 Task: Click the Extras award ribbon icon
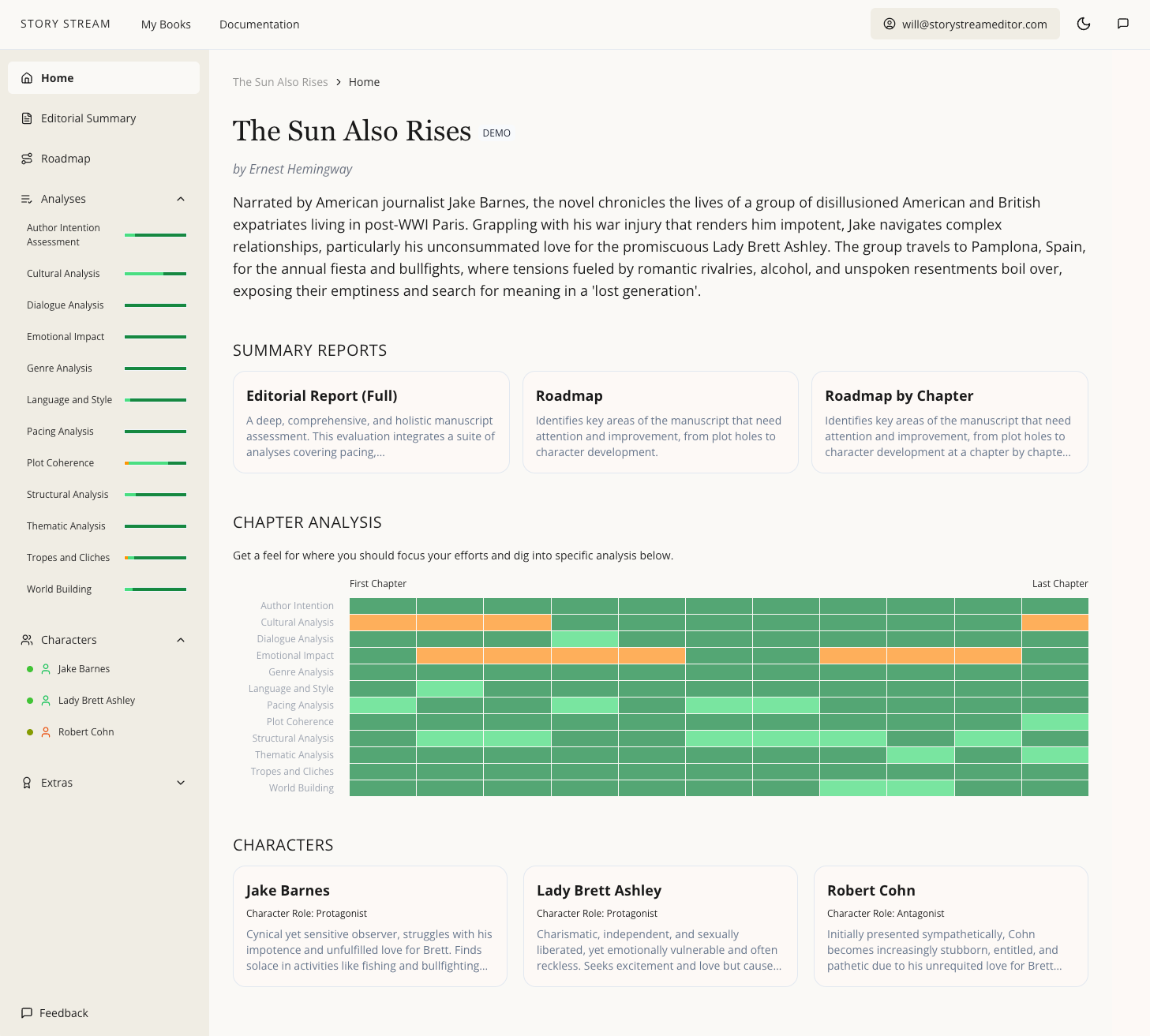pyautogui.click(x=27, y=783)
